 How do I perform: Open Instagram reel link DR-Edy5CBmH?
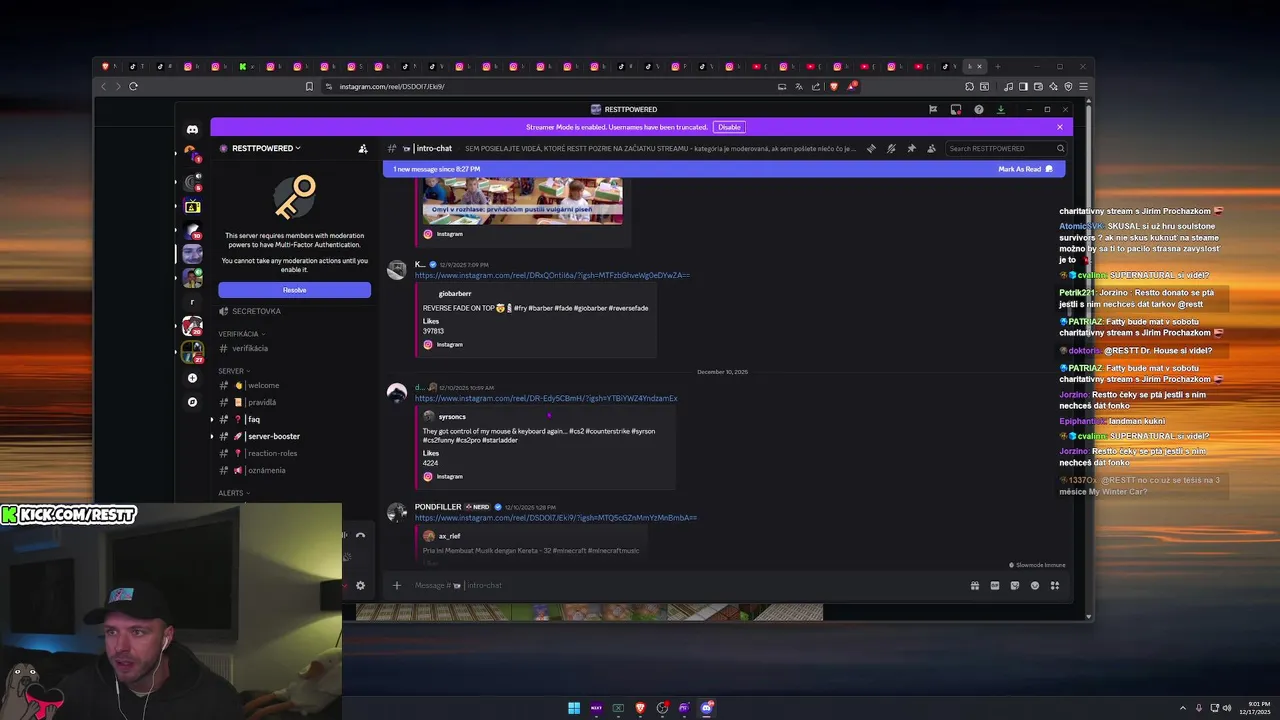click(546, 398)
